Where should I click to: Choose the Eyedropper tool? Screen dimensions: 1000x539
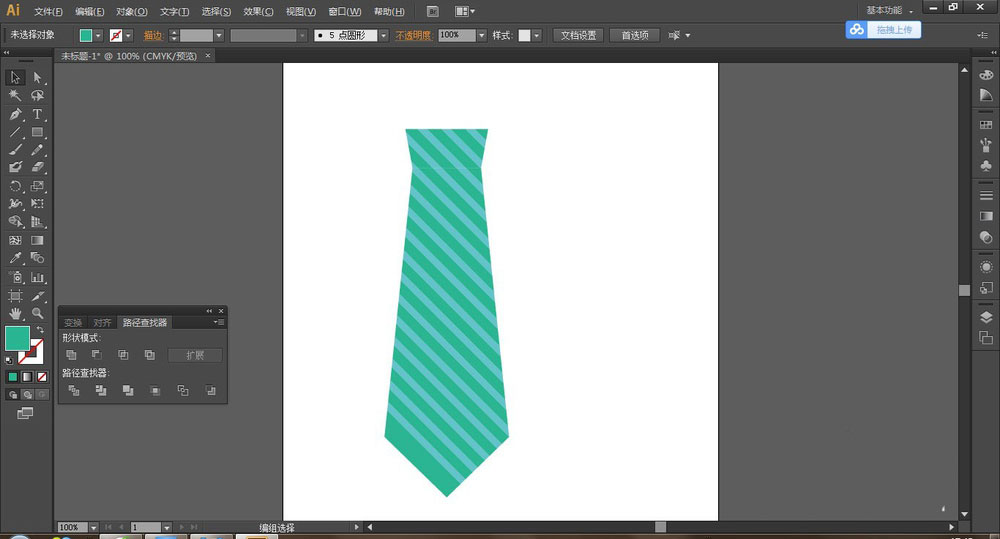click(15, 258)
